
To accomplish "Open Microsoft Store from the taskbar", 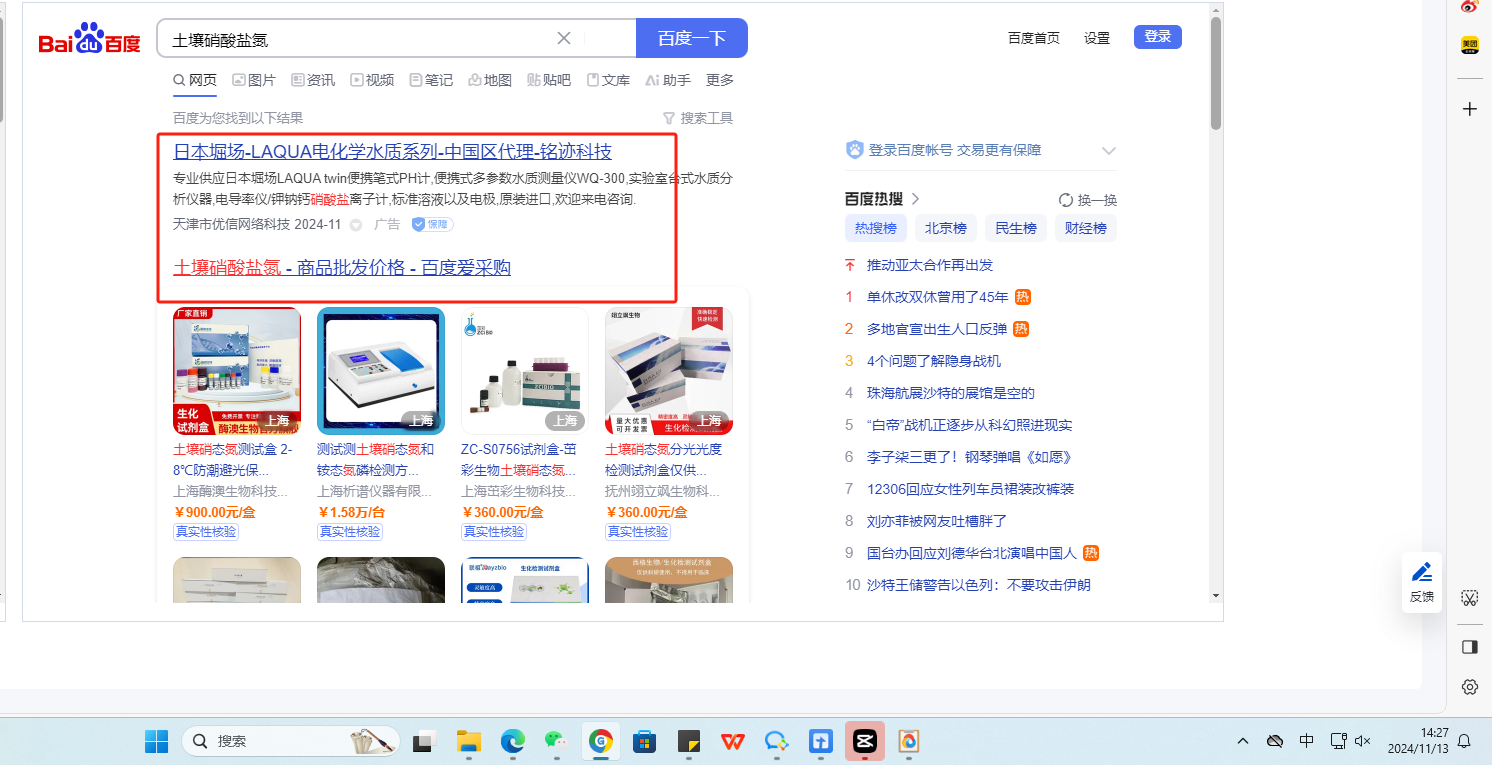I will point(645,741).
